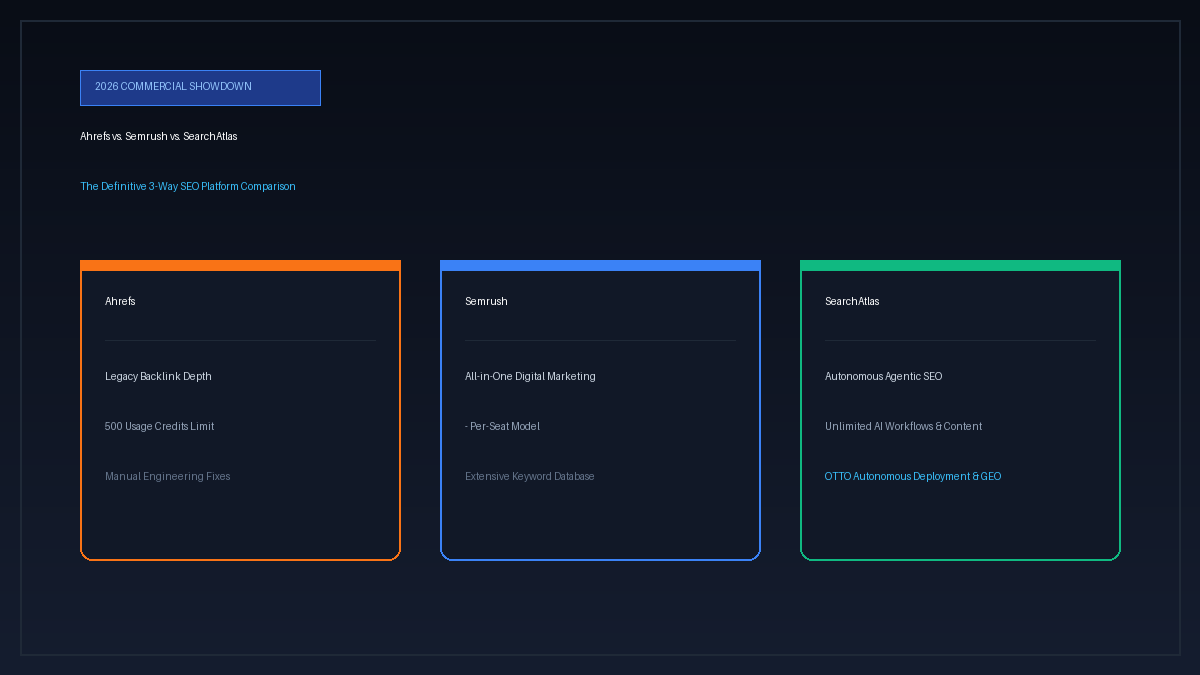
Task: Select the Autonomous Agentic SEO text
Action: coord(883,376)
